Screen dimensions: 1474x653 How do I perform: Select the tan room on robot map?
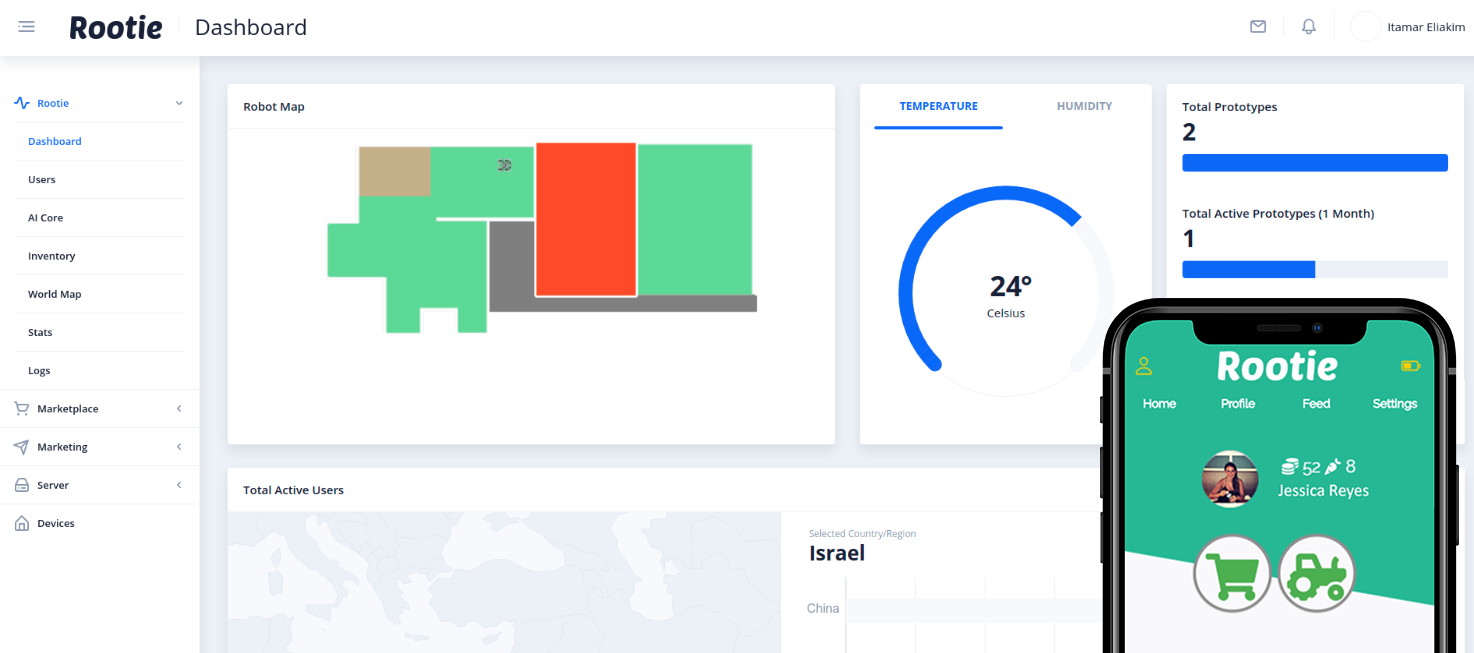pos(395,171)
